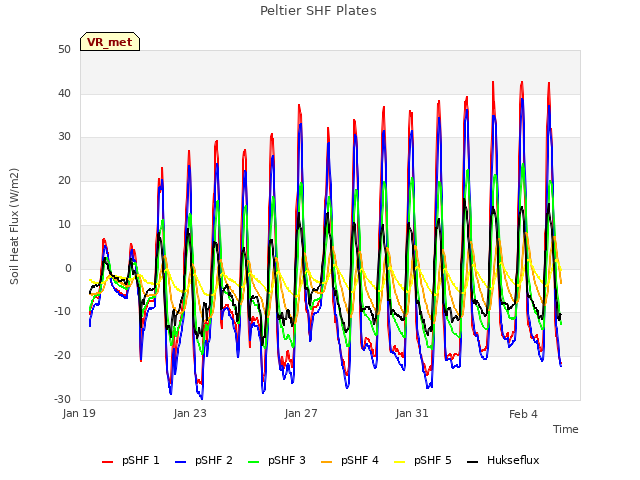Image resolution: width=640 pixels, height=480 pixels.
Task: Click the pSHF 5 yellow legend swatch
Action: click(x=400, y=462)
